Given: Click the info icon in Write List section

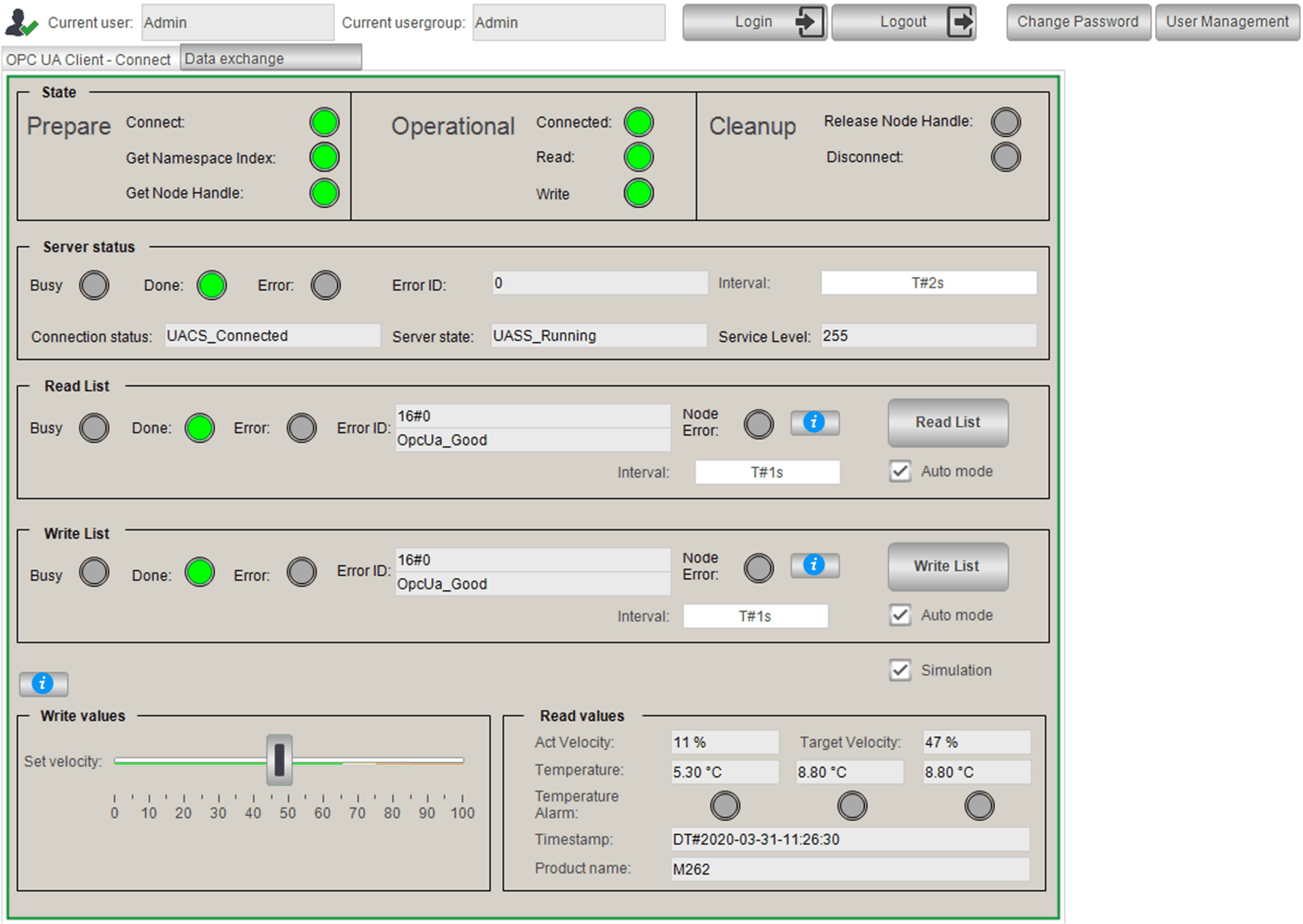Looking at the screenshot, I should click(x=814, y=565).
